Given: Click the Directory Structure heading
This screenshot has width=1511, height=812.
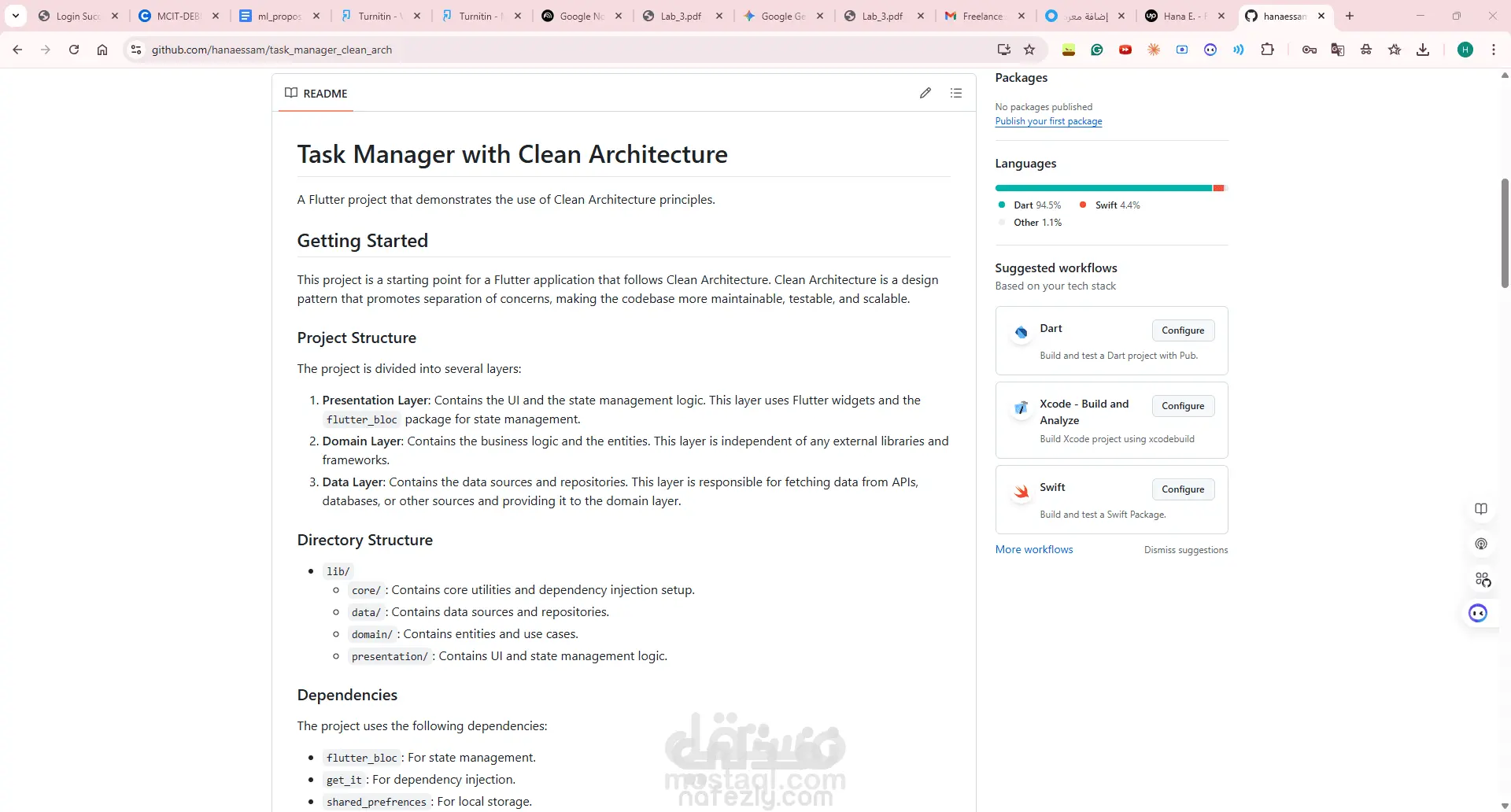Looking at the screenshot, I should pos(365,540).
